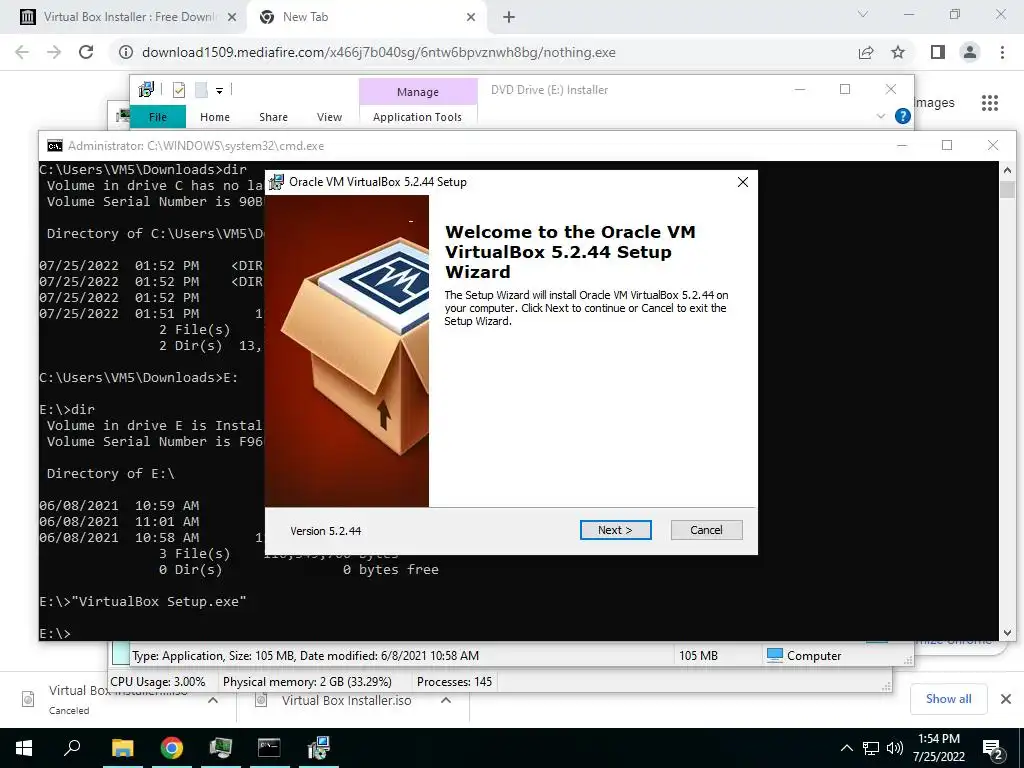
Task: Open Chrome three-dot menu
Action: coord(1002,52)
